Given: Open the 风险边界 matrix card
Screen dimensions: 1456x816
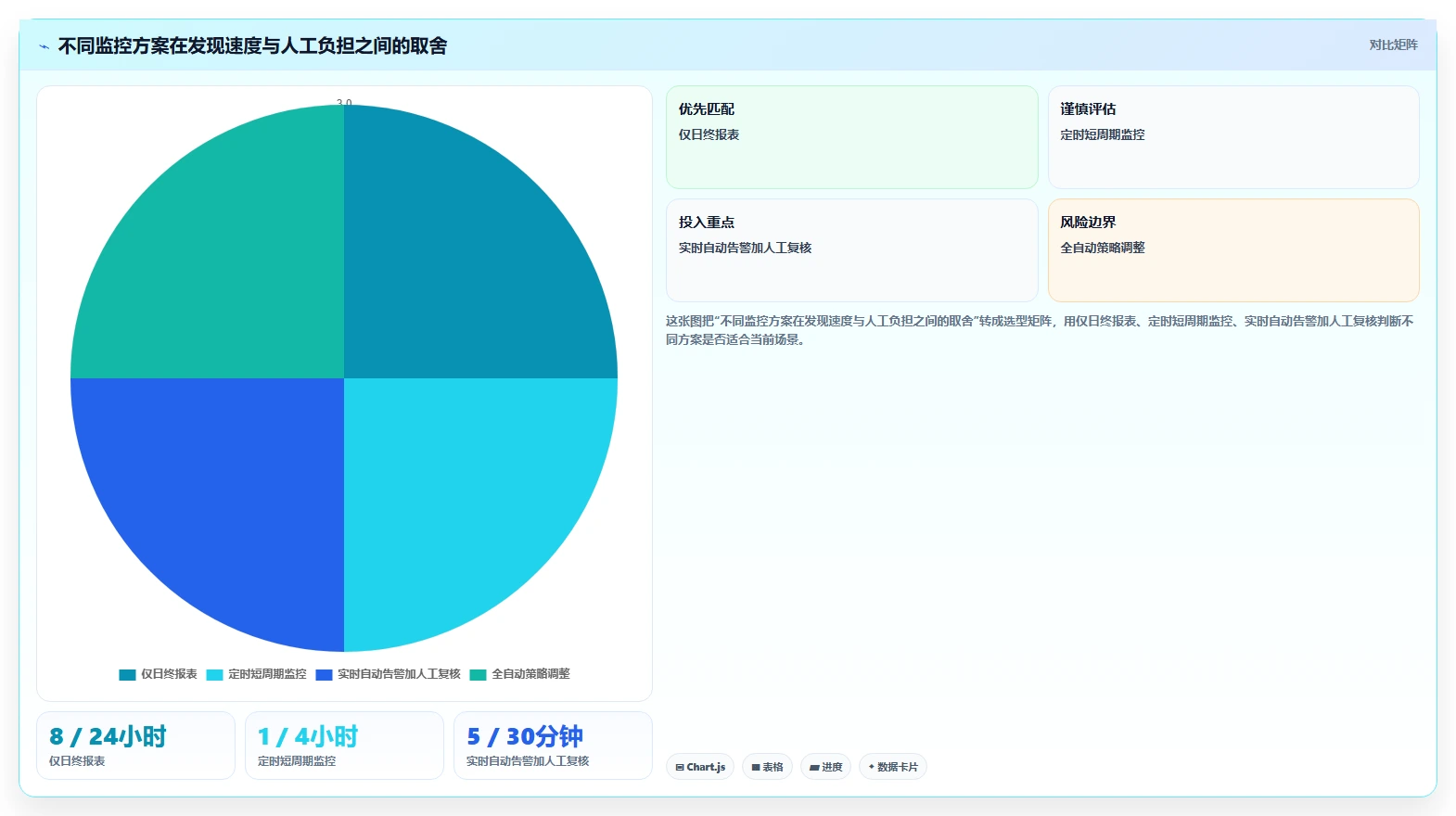Looking at the screenshot, I should click(x=1233, y=250).
